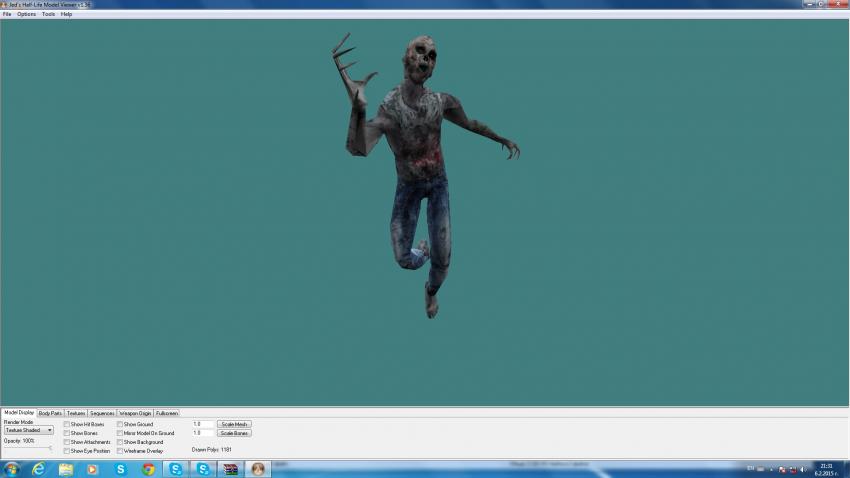Enable the Show Ground checkbox
The width and height of the screenshot is (850, 478).
(x=120, y=424)
